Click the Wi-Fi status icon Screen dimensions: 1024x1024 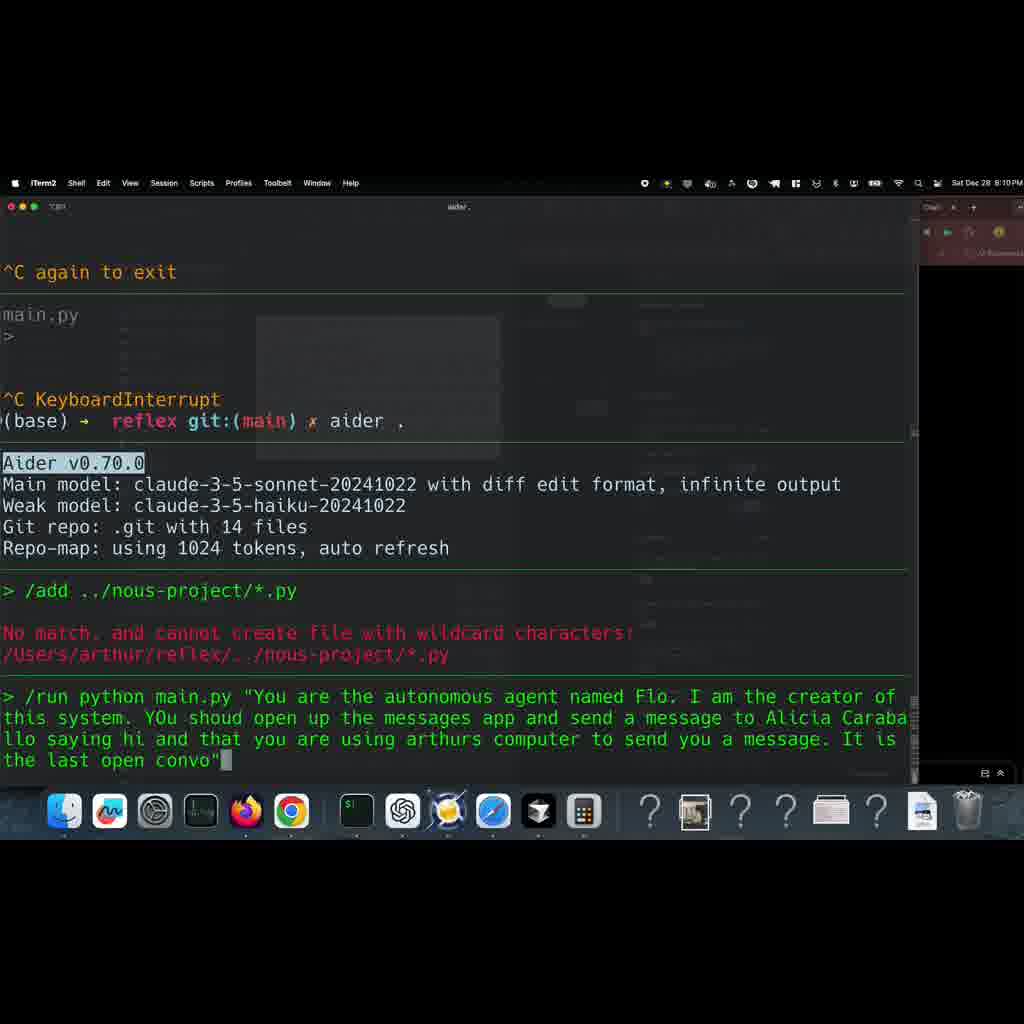click(x=899, y=184)
